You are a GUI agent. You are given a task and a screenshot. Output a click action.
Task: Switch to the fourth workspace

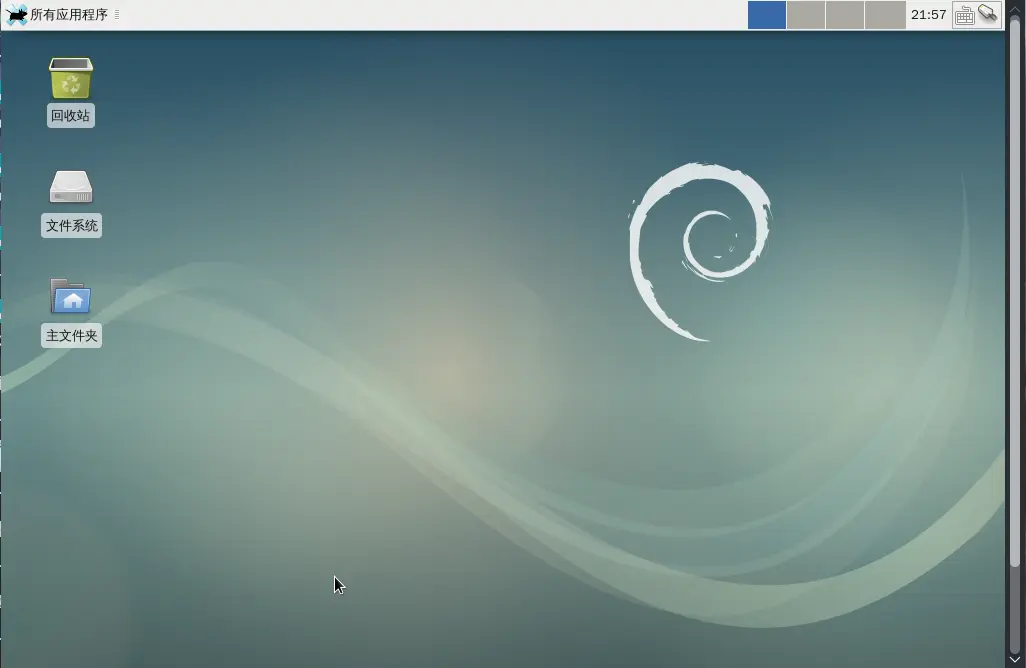pyautogui.click(x=885, y=15)
